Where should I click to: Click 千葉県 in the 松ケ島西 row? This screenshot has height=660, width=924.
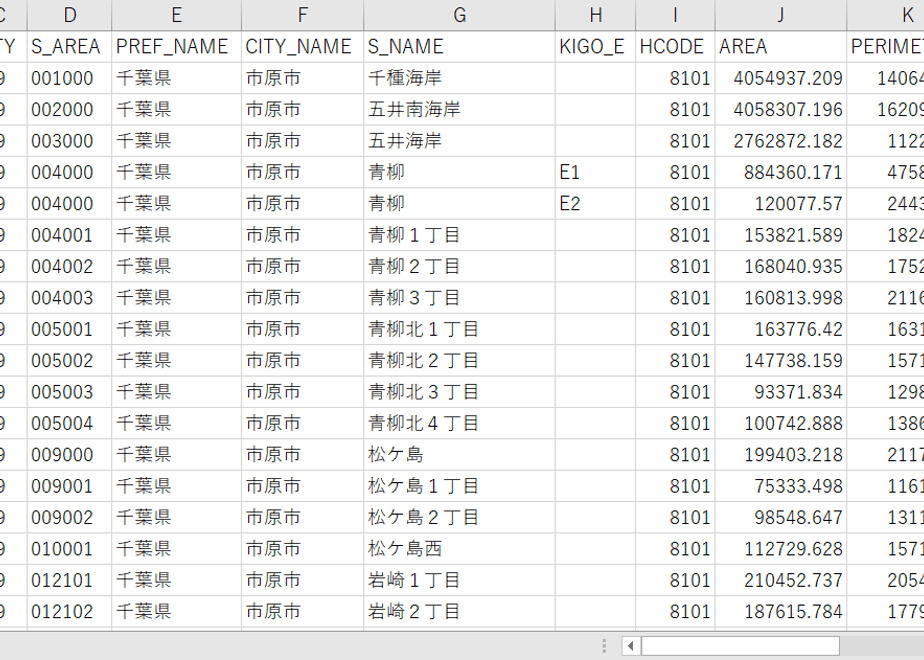[x=176, y=549]
